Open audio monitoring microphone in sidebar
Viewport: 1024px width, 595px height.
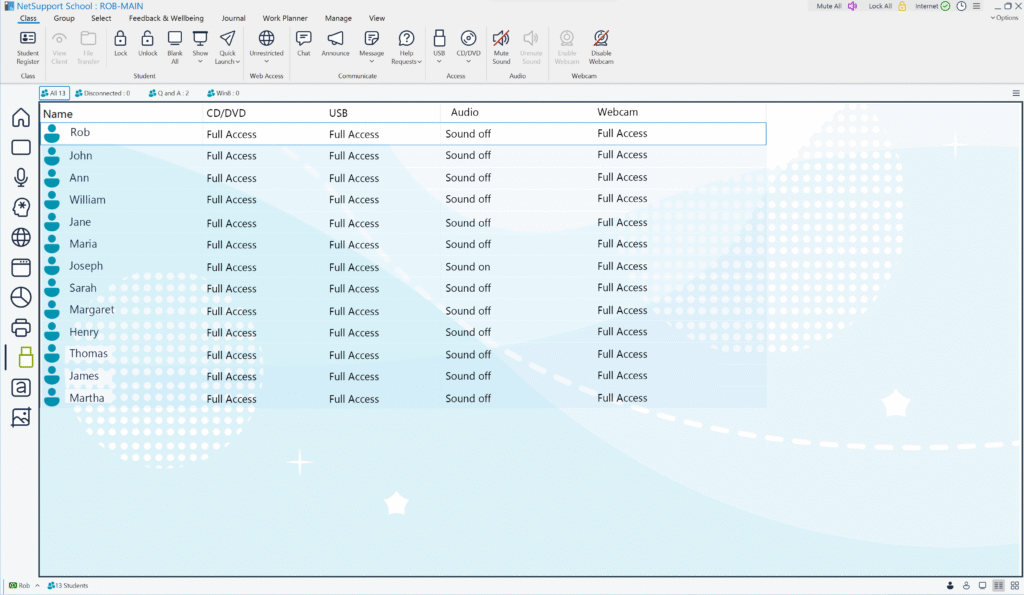(21, 177)
